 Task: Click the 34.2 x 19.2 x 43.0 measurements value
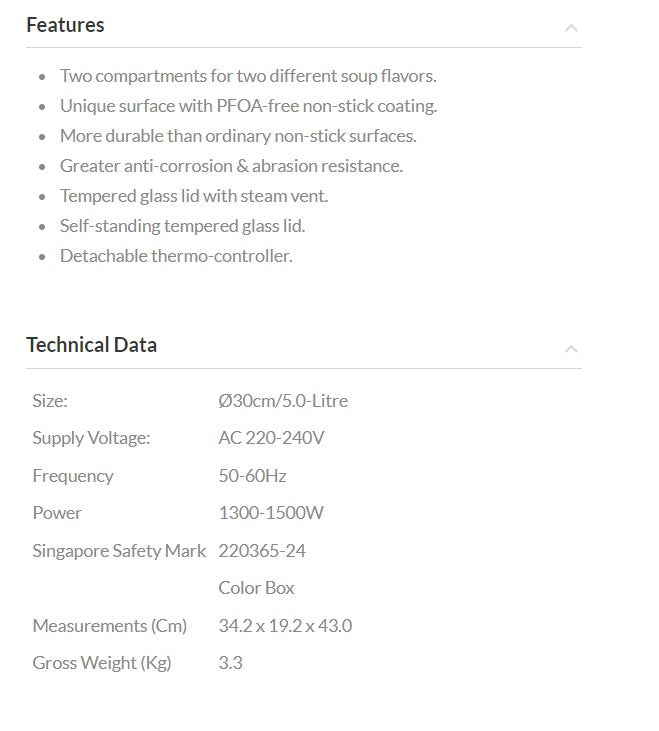click(x=285, y=626)
